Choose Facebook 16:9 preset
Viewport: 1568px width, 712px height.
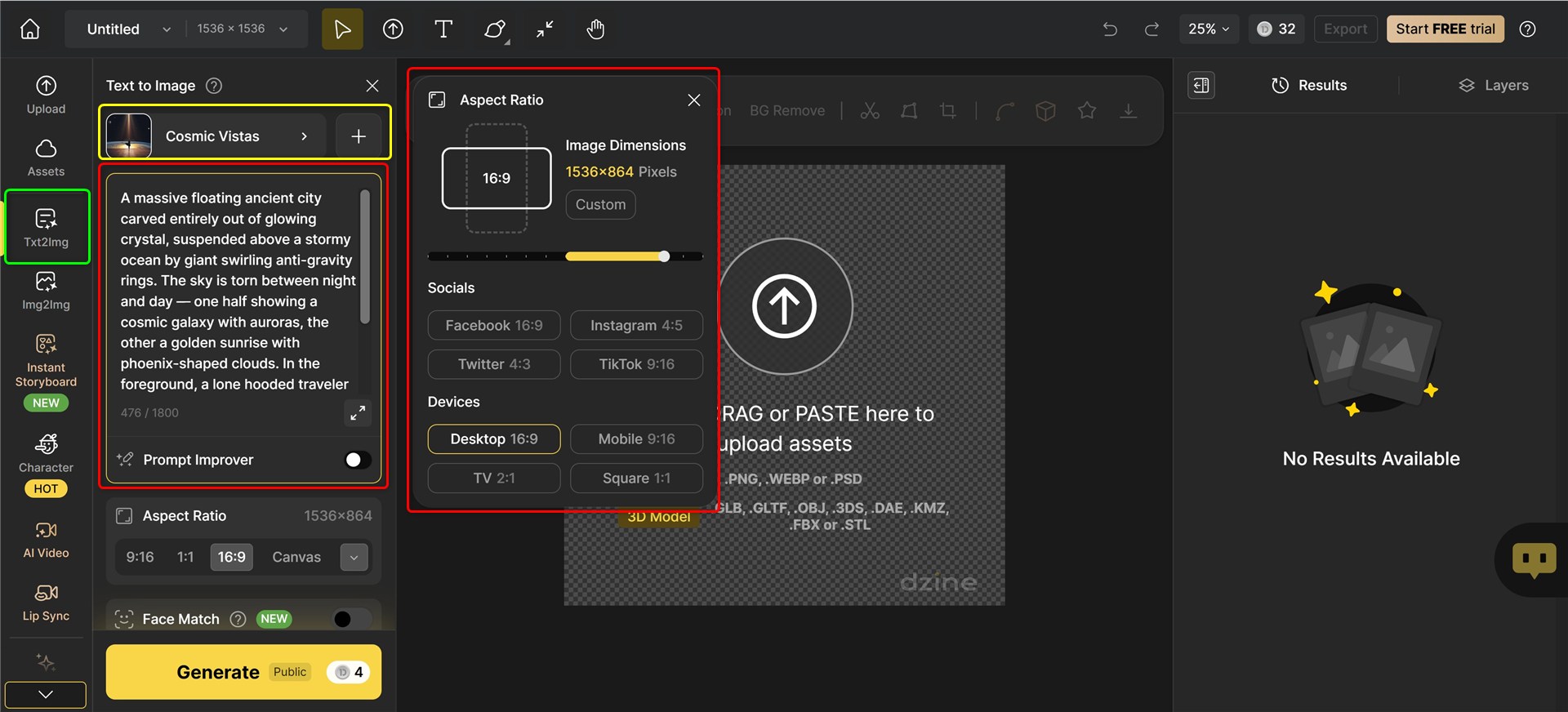point(494,325)
